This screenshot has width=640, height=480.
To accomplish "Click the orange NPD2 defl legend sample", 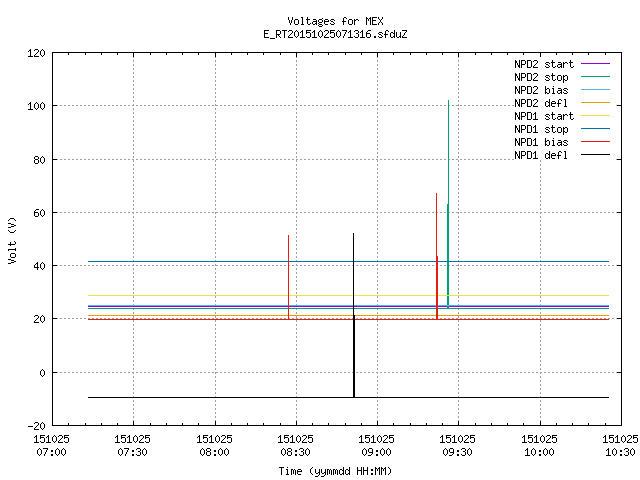I will (x=595, y=103).
